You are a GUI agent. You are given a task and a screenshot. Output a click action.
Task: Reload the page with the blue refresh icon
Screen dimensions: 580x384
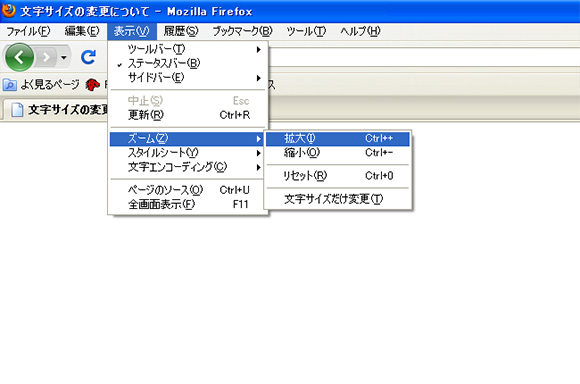click(x=88, y=57)
